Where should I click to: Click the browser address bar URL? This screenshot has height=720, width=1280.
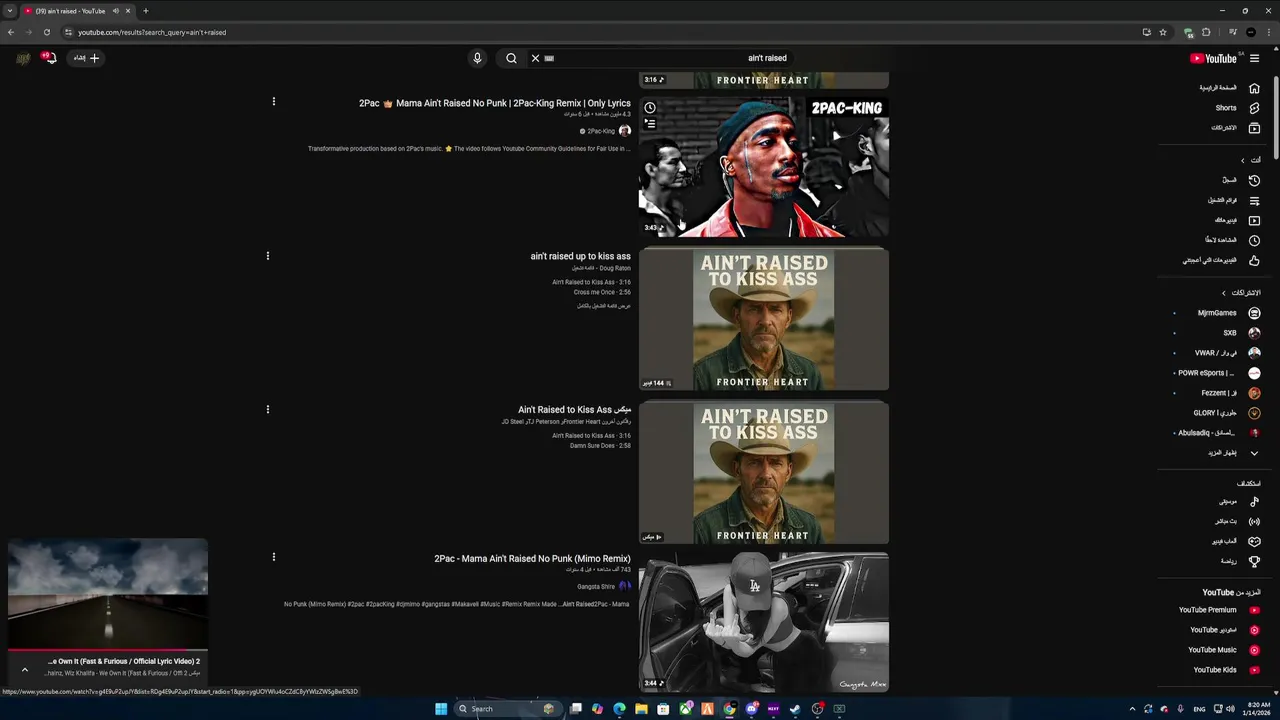(x=152, y=32)
